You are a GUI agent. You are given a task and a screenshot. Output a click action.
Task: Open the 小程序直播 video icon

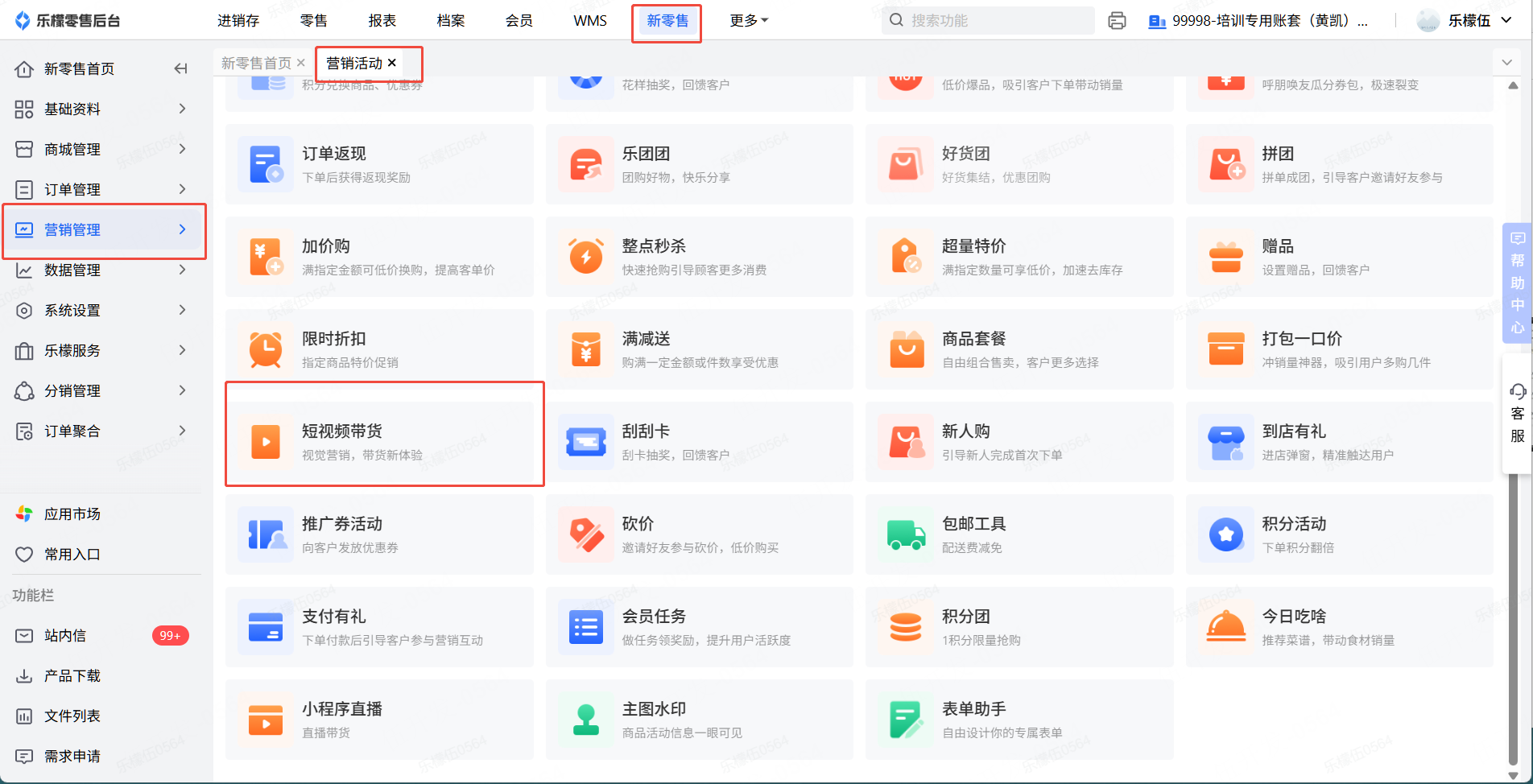(265, 720)
